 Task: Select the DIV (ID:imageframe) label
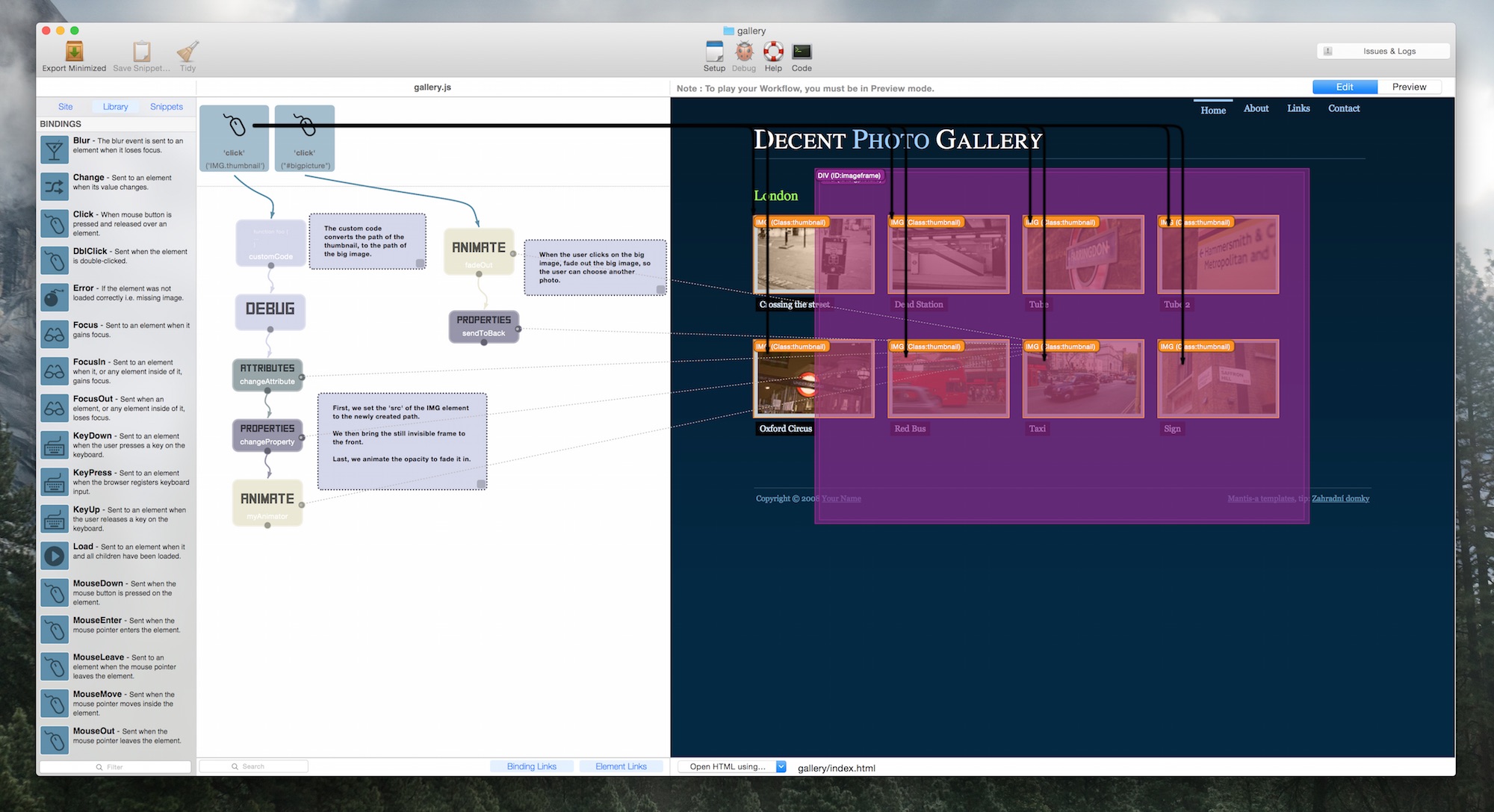[849, 176]
